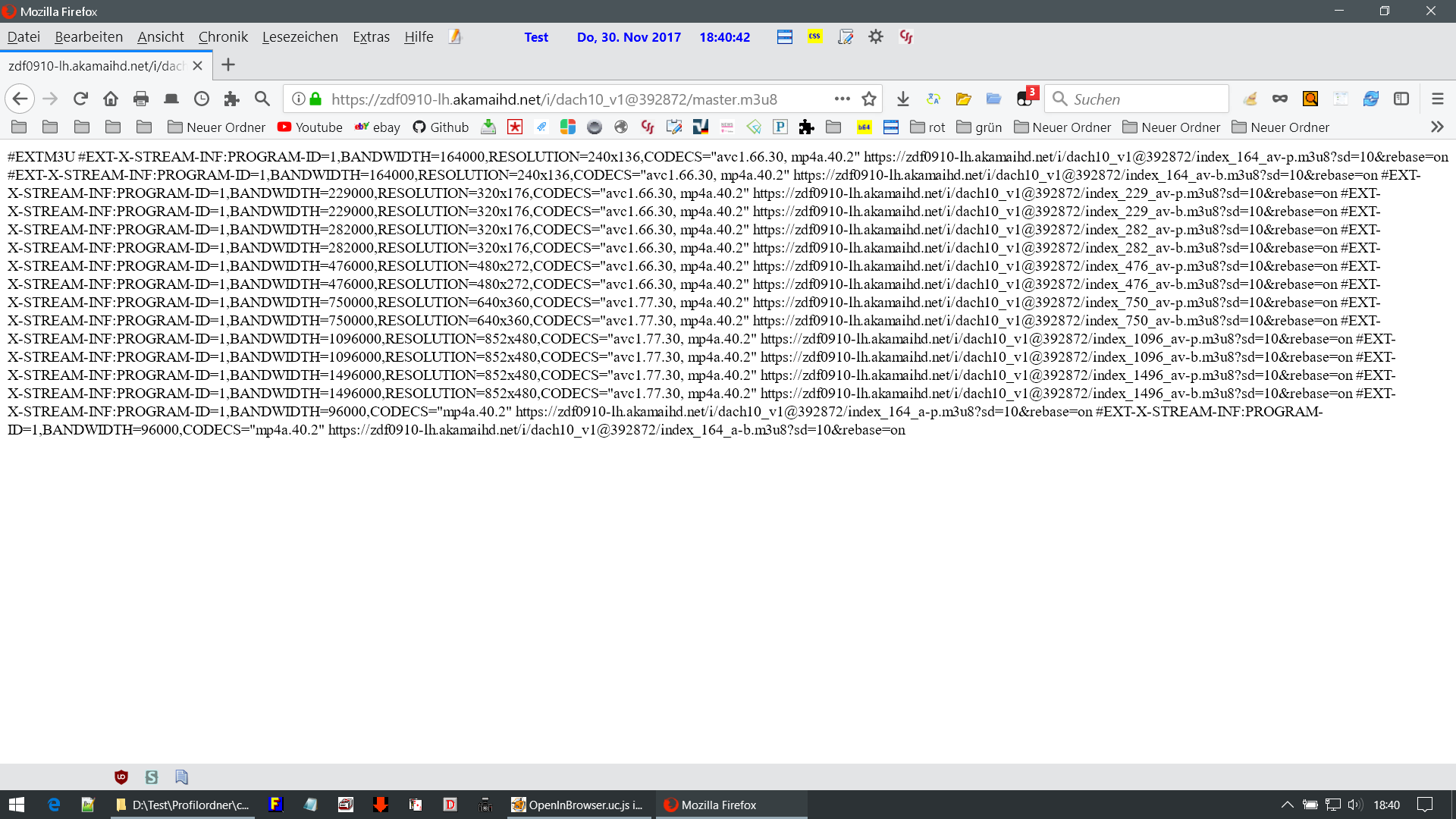1456x819 pixels.
Task: Open a new tab with plus button
Action: [x=227, y=65]
